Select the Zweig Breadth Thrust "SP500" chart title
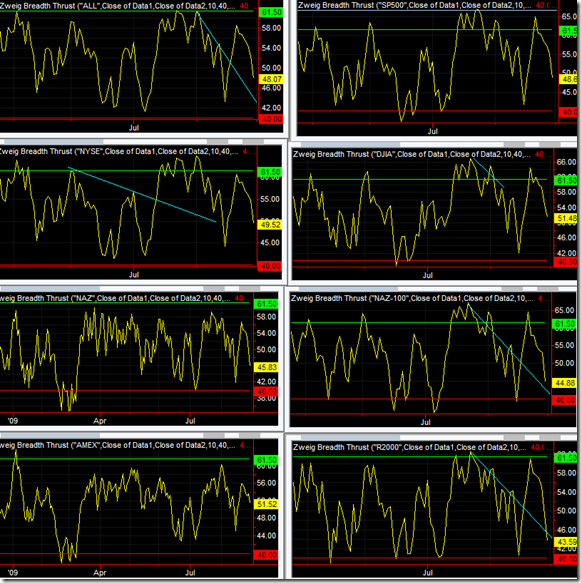The image size is (581, 583). [414, 6]
